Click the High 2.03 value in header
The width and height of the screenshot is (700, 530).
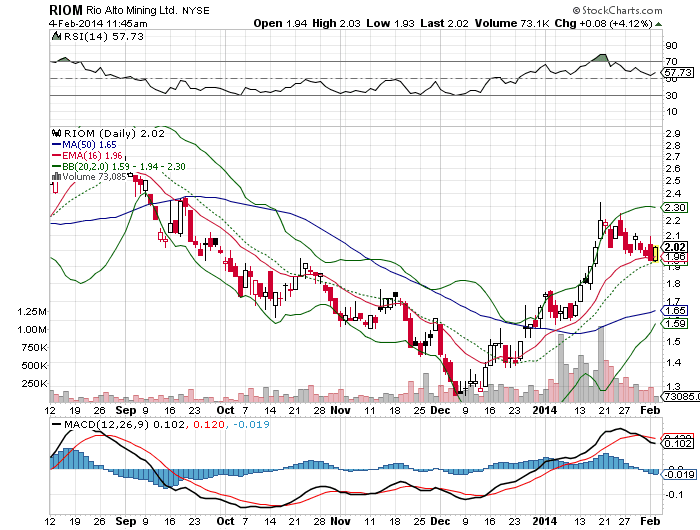pyautogui.click(x=336, y=23)
